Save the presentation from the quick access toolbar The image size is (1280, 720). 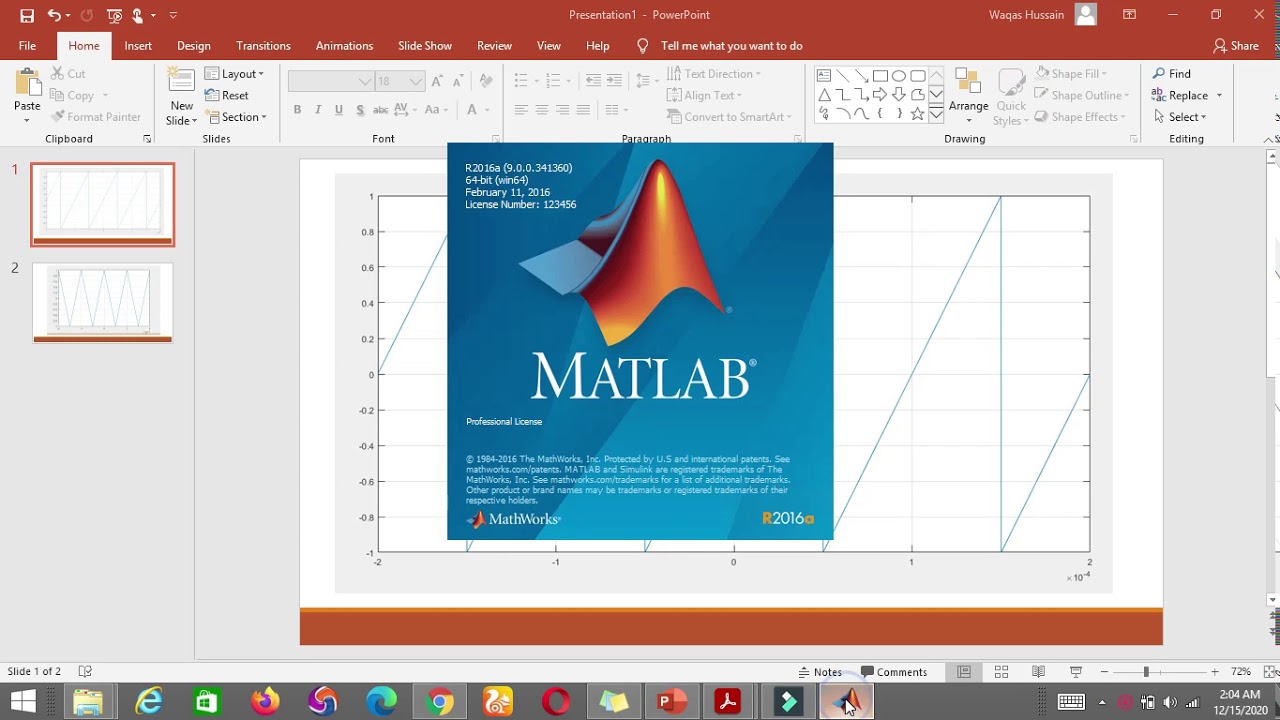(27, 15)
